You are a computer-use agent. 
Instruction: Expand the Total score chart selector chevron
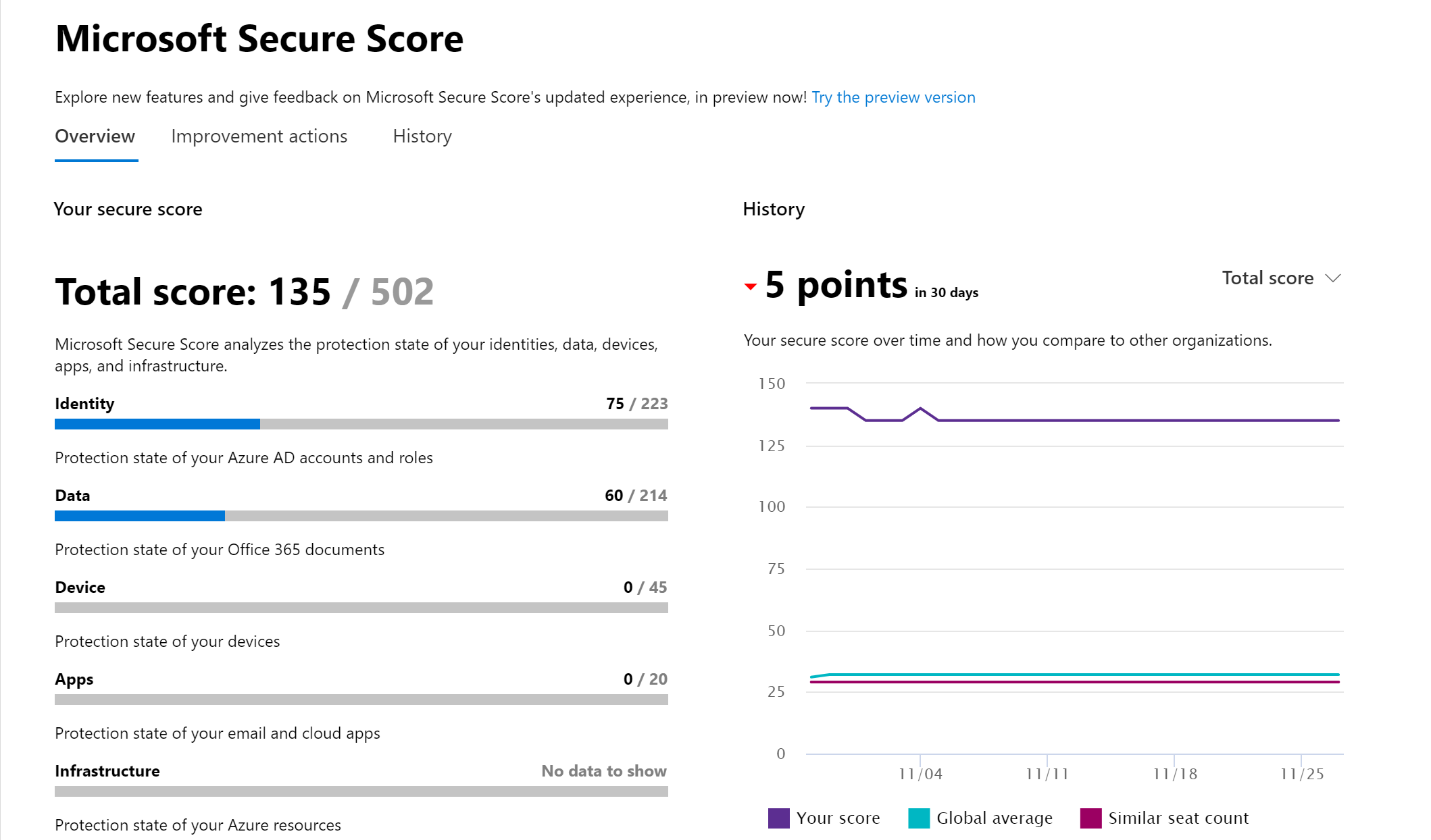tap(1332, 278)
